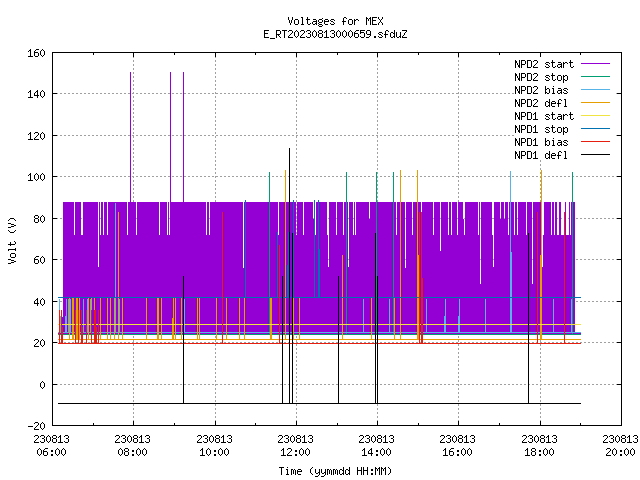
Task: Click the 100 y-axis tick label
Action: (36, 177)
